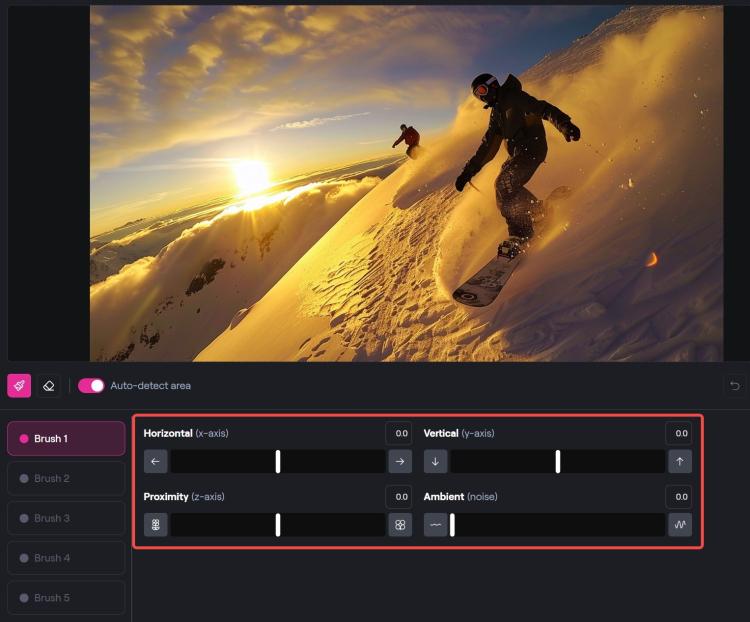750x622 pixels.
Task: Select Brush 1
Action: (x=66, y=438)
